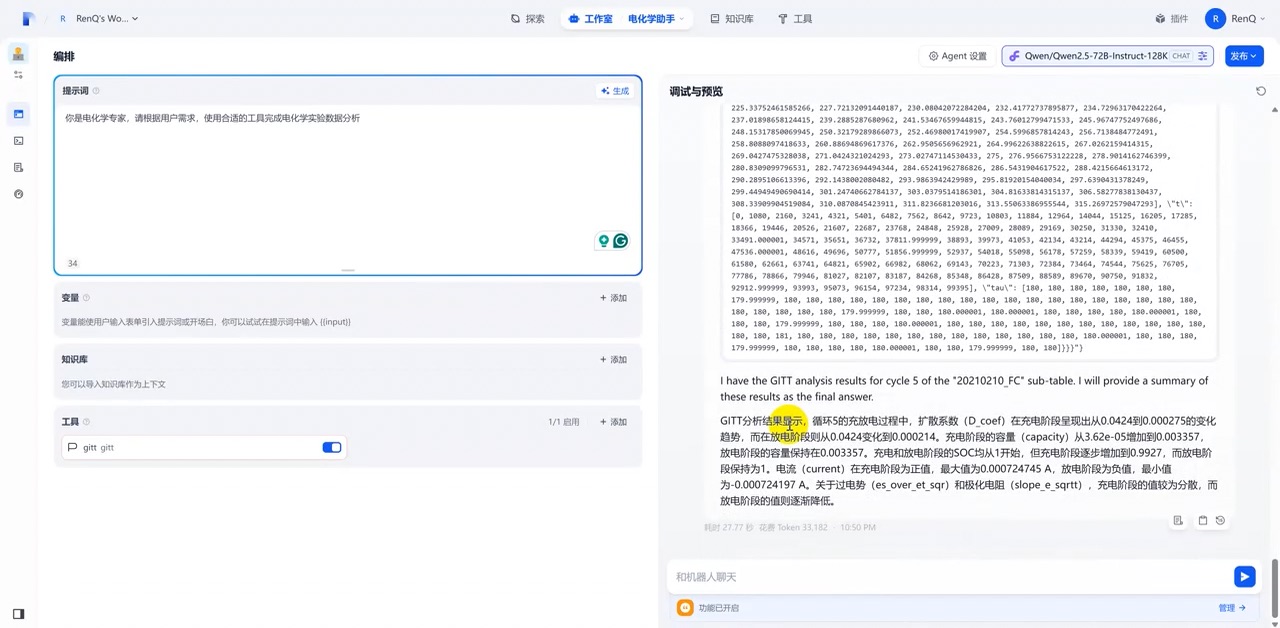1280x628 pixels.
Task: Switch to the 知识库 tab
Action: pyautogui.click(x=731, y=18)
